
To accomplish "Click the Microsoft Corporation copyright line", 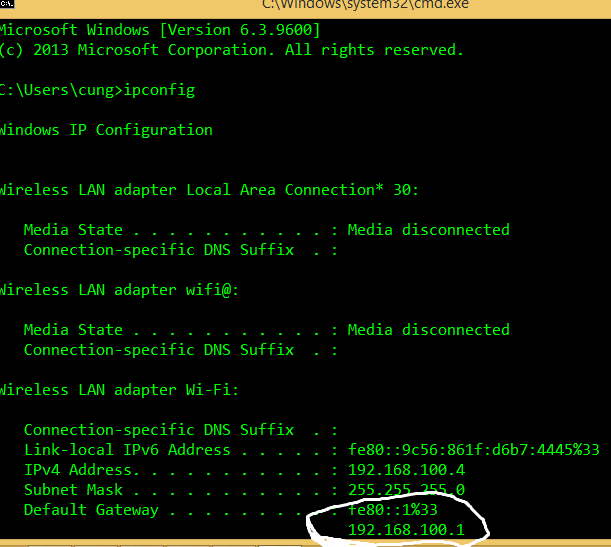I will click(x=231, y=50).
